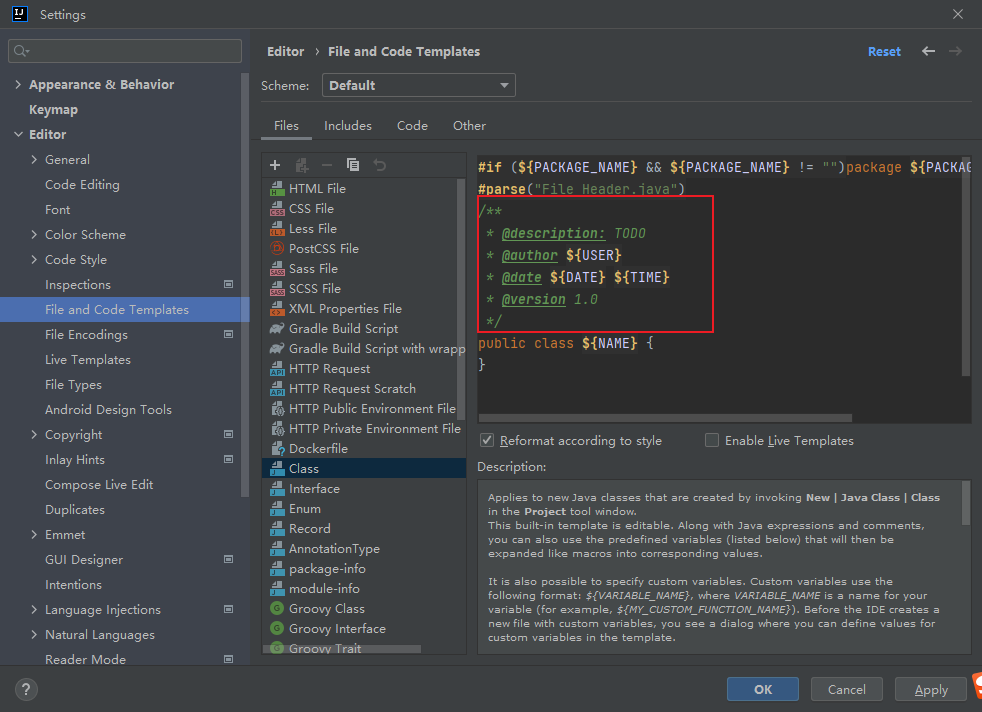Click the Dockerfile template icon
The width and height of the screenshot is (982, 712).
(x=277, y=448)
